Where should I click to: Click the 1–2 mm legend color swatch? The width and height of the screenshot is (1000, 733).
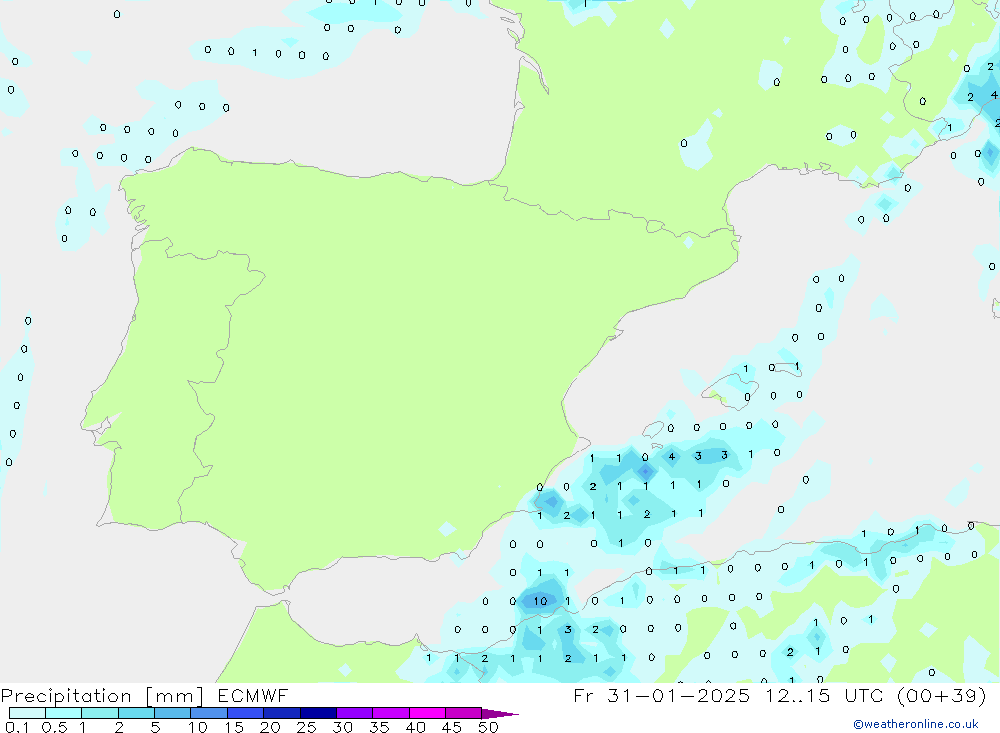coord(99,713)
